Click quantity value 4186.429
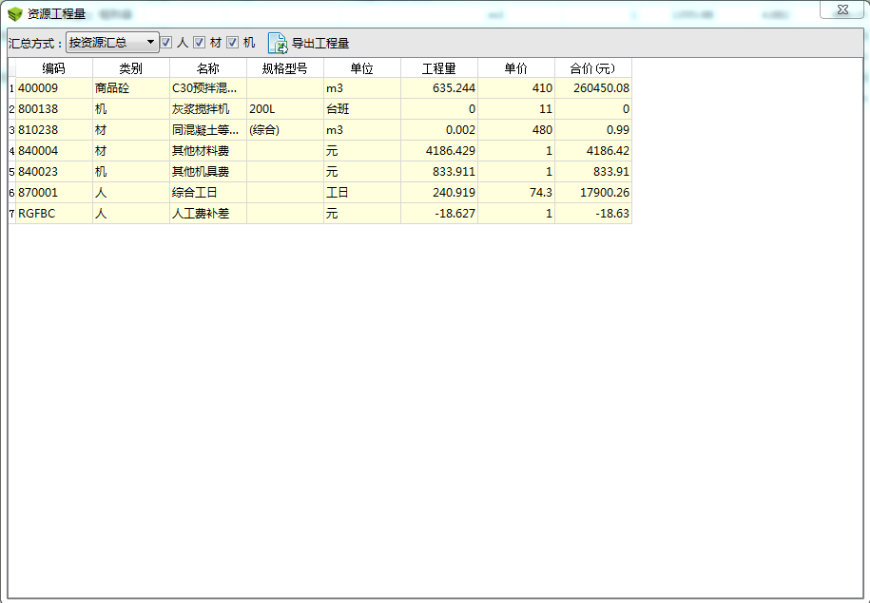This screenshot has height=603, width=870. point(439,151)
